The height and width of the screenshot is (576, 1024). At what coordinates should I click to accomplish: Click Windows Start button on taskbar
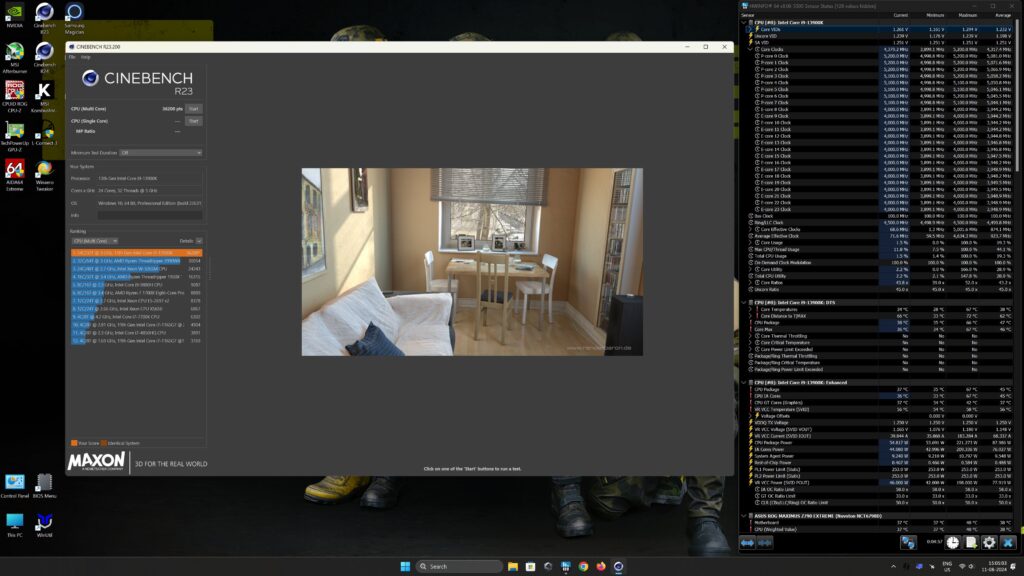pos(405,566)
